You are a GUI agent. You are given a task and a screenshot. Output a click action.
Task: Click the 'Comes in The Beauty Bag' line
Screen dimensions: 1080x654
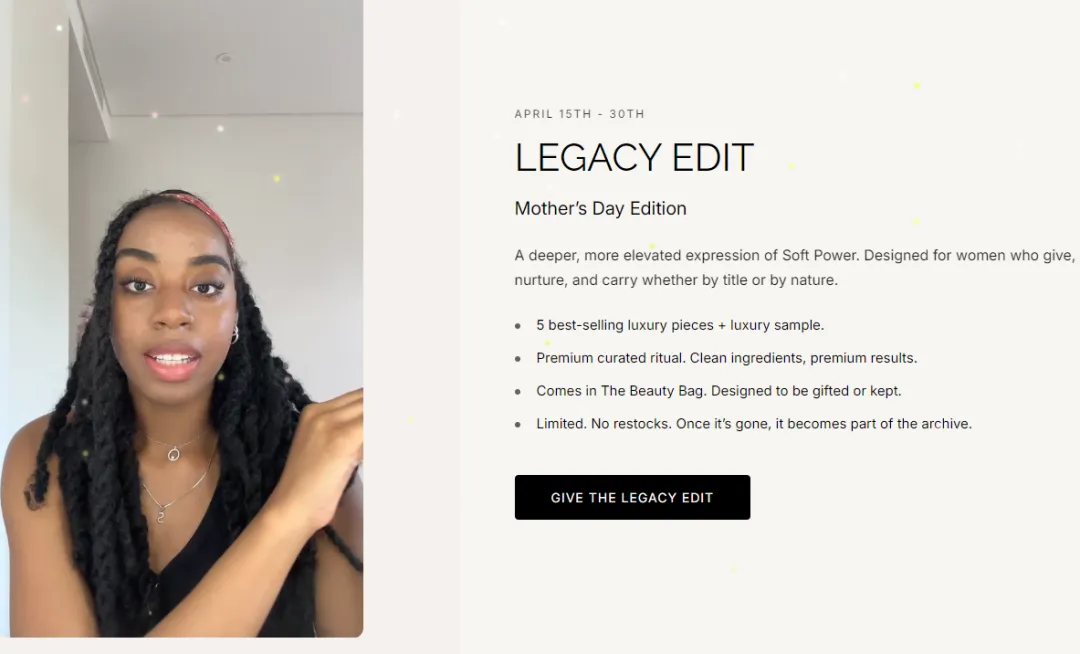click(x=718, y=391)
